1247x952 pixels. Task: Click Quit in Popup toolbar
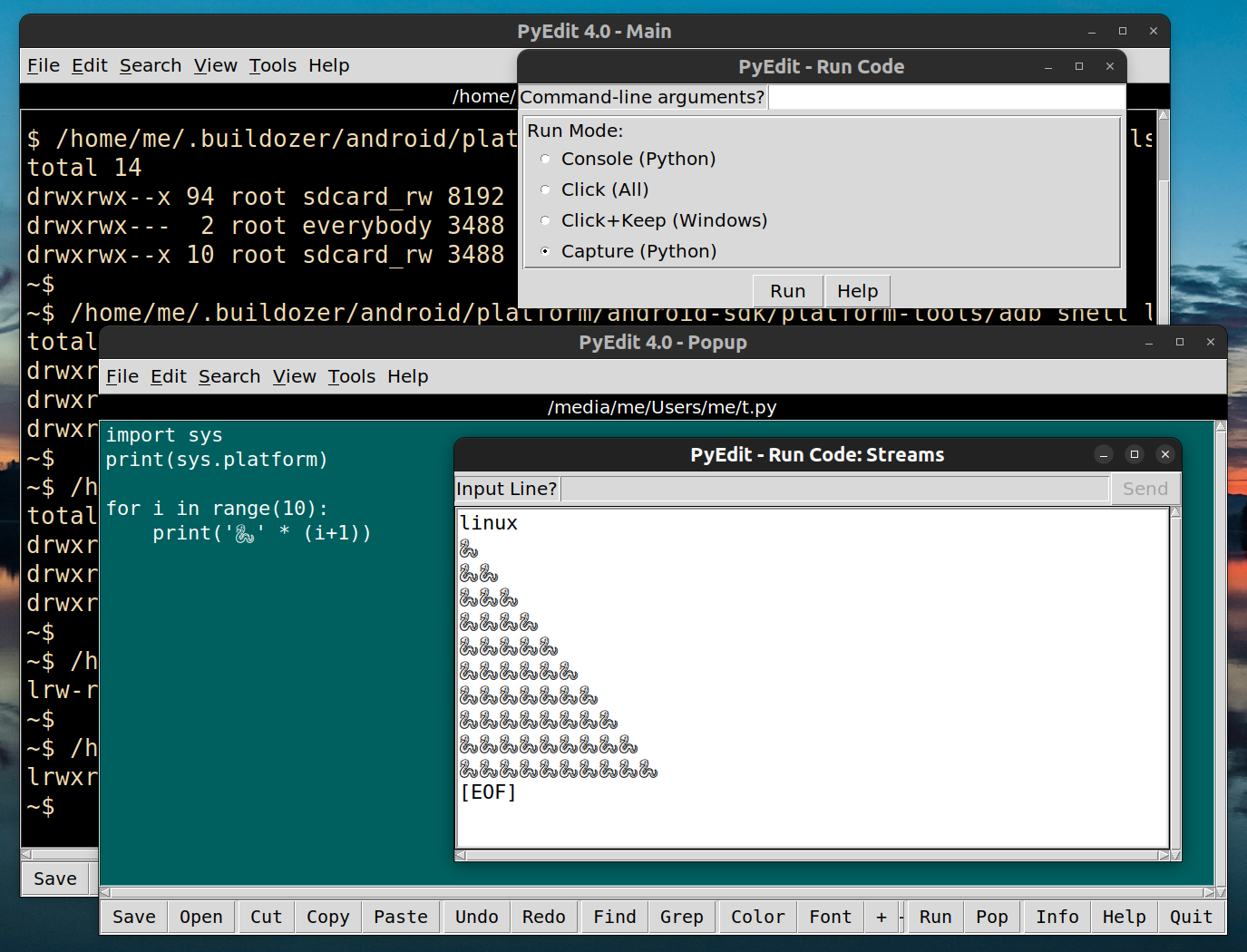[1192, 917]
